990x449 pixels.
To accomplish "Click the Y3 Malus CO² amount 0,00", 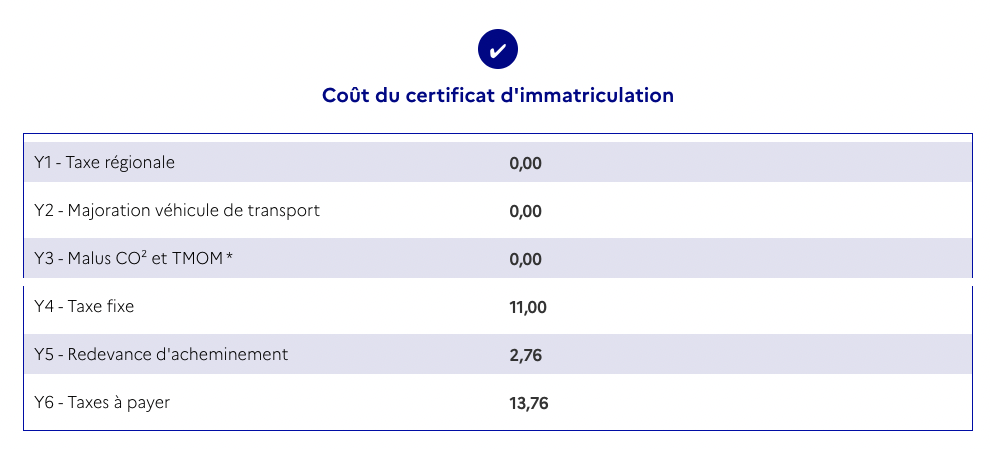I will tap(525, 259).
